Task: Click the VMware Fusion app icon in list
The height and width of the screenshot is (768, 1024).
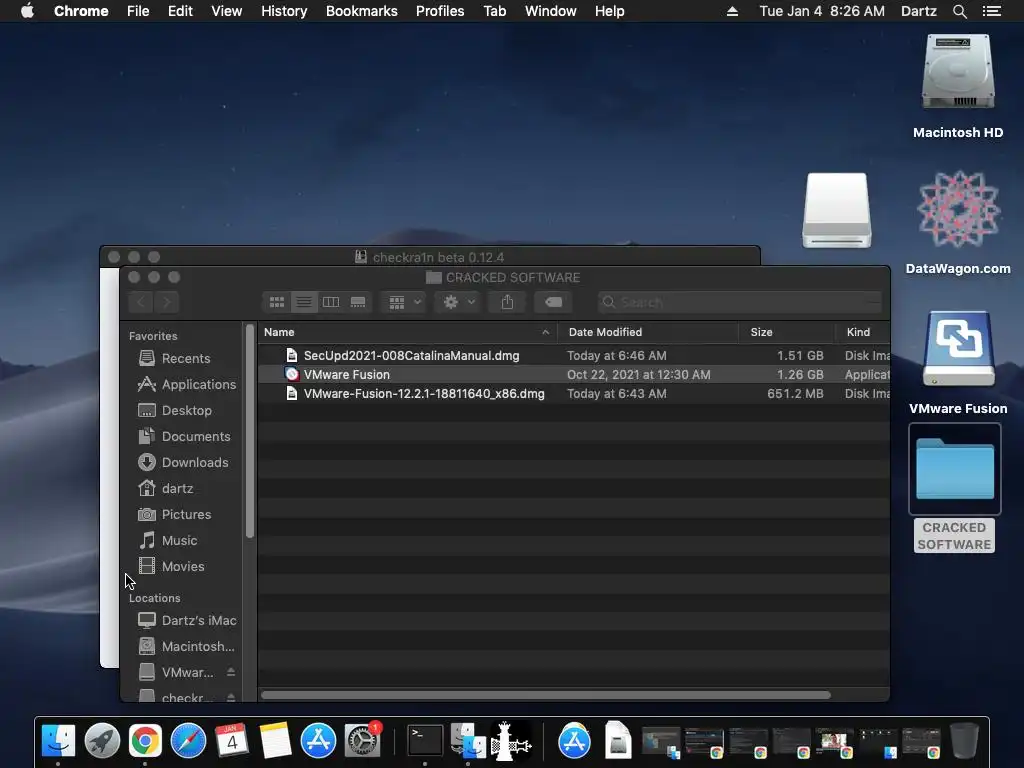Action: pyautogui.click(x=292, y=374)
